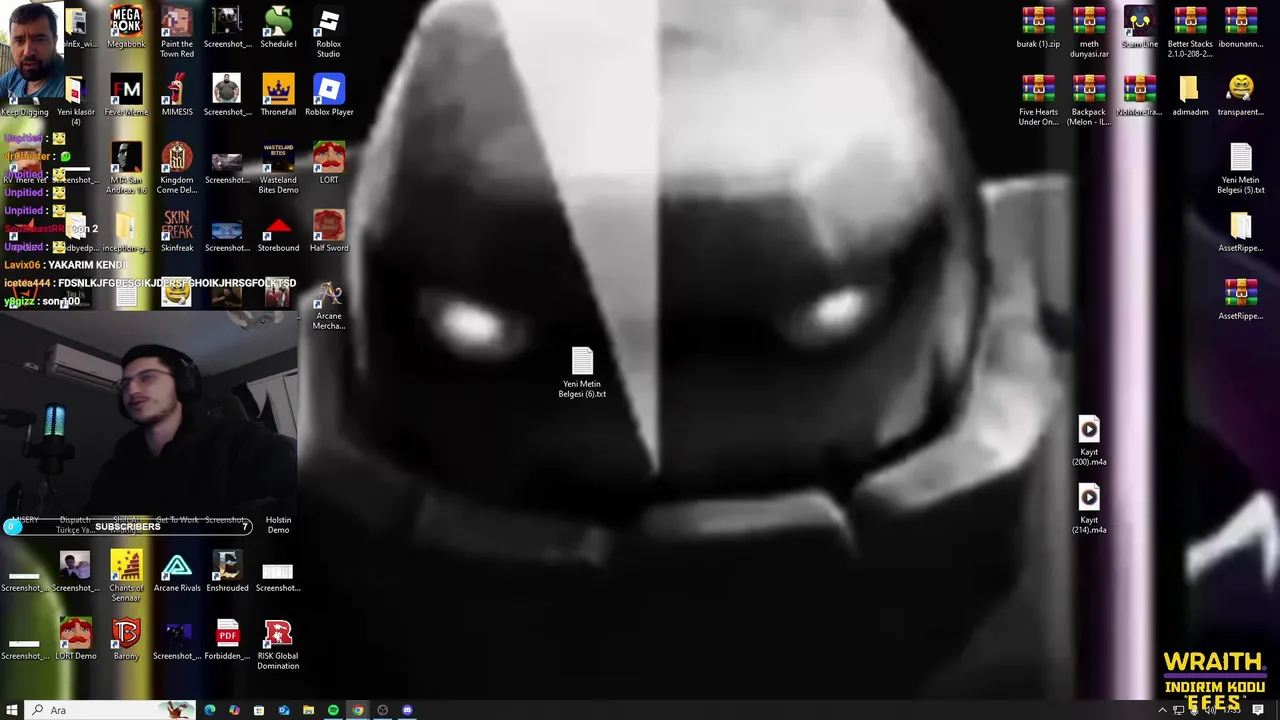Open Skinfreak game shortcut
This screenshot has height=720, width=1280.
(x=177, y=231)
